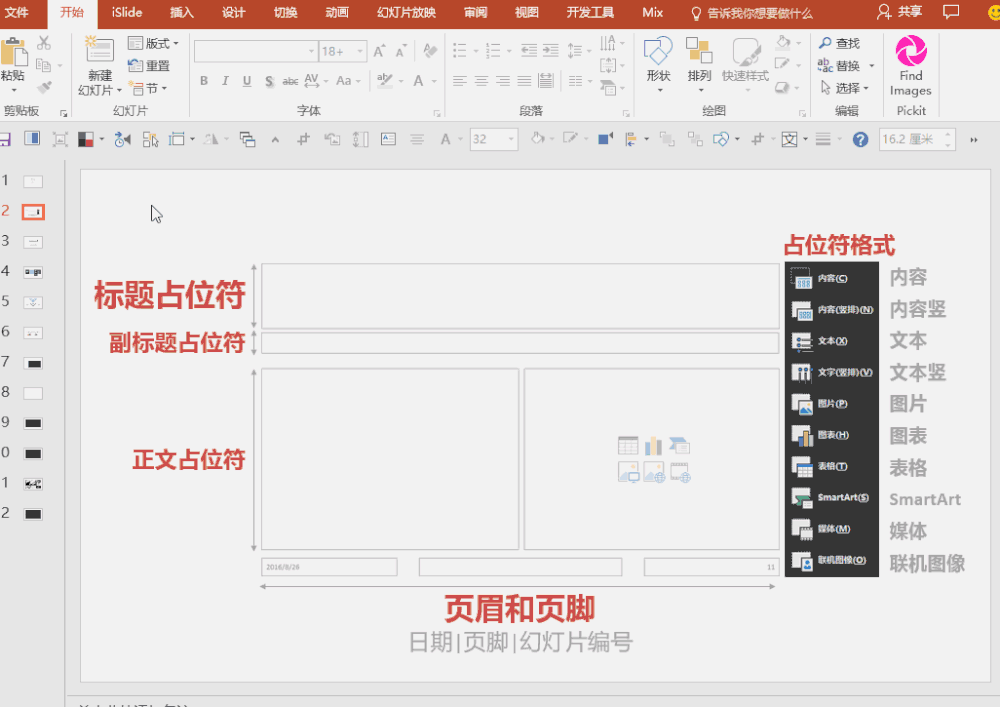Click the 共享 share button
This screenshot has height=707, width=1000.
point(899,12)
